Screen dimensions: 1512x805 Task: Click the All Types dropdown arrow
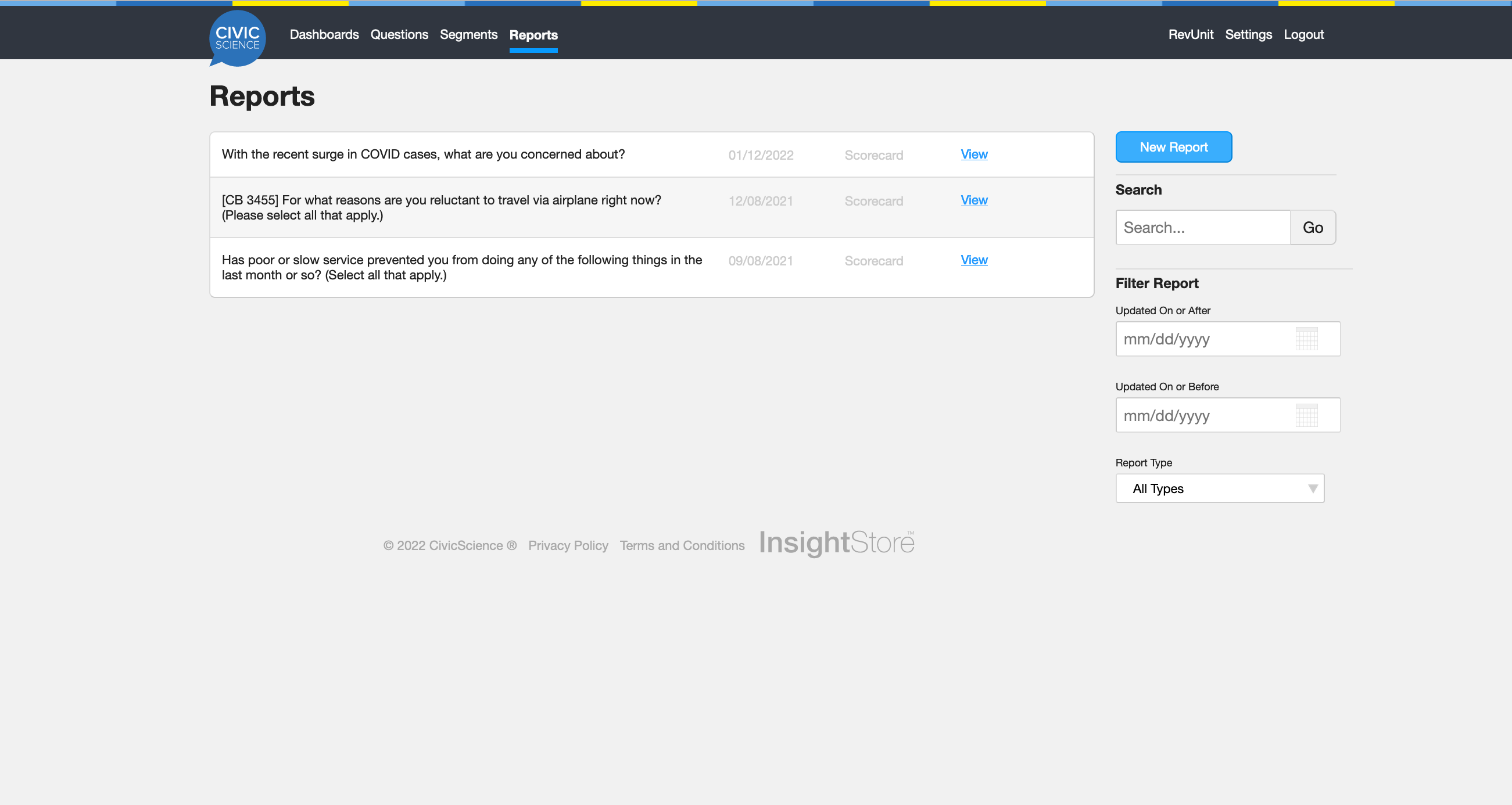point(1313,488)
